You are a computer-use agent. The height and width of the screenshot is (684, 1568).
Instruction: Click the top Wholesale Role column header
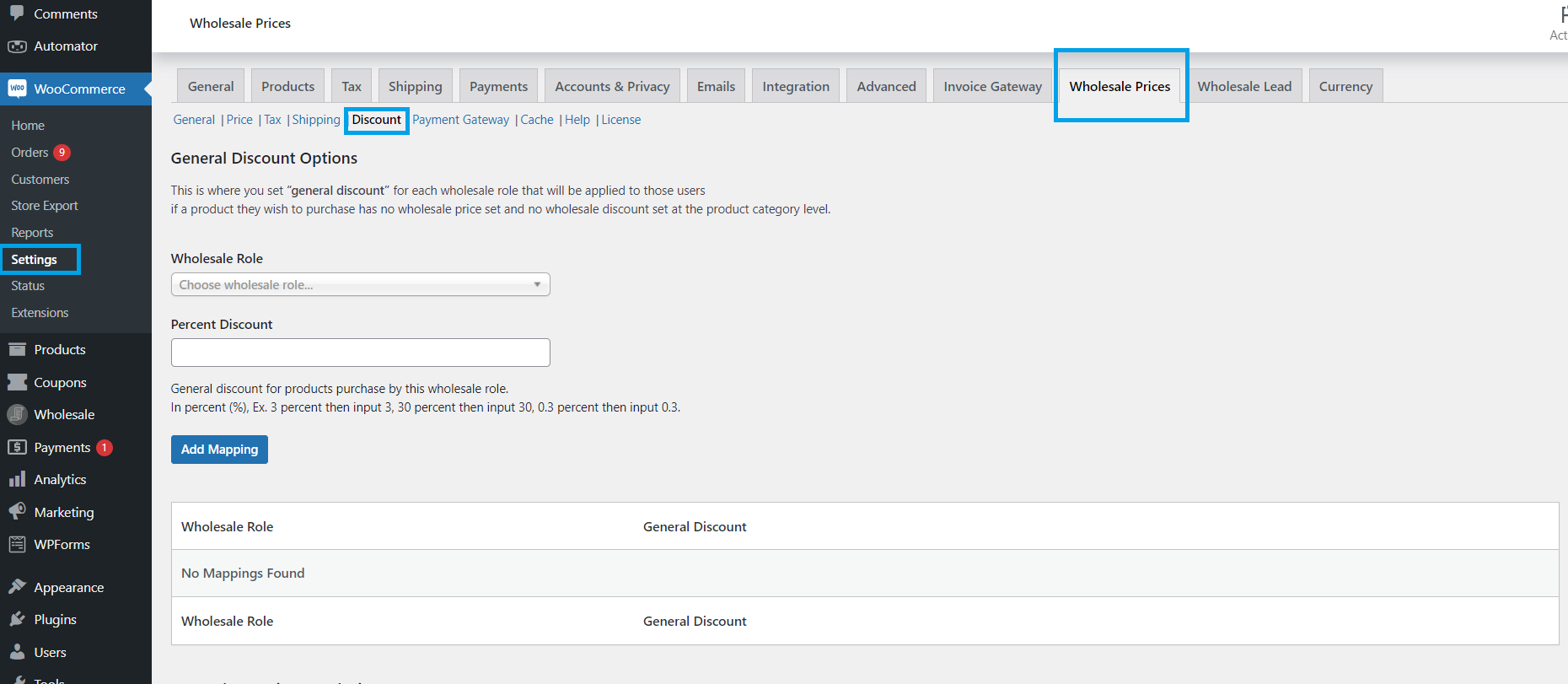[x=228, y=526]
